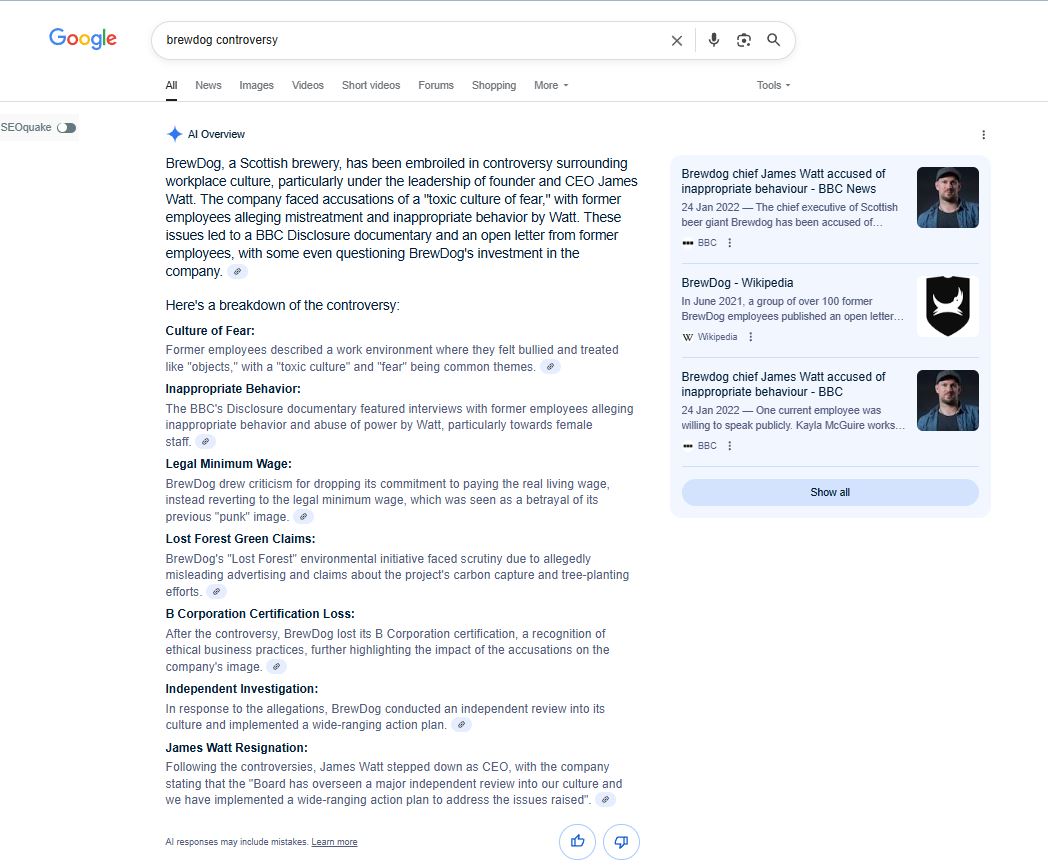Click the magnifying glass search icon
Viewport: 1048px width, 867px height.
pos(773,40)
